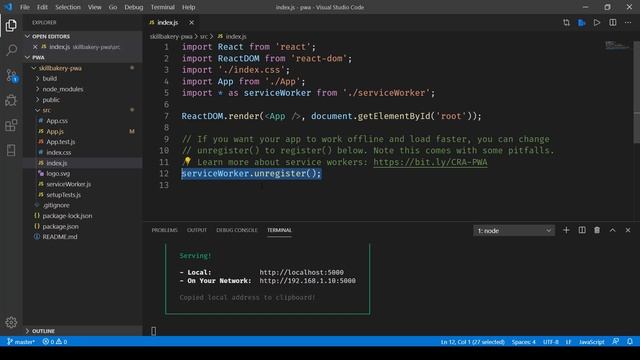The height and width of the screenshot is (360, 640).
Task: Close the terminal panel
Action: 628,230
